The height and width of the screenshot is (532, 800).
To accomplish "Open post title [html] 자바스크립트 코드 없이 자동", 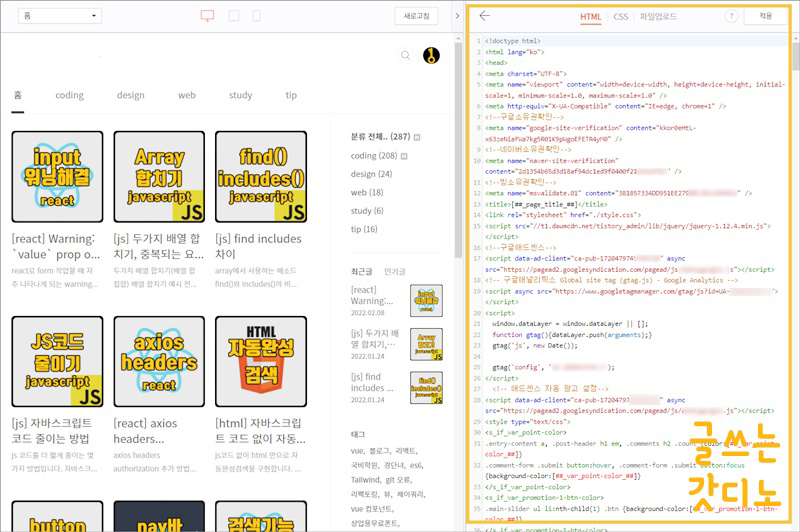I will pos(260,431).
